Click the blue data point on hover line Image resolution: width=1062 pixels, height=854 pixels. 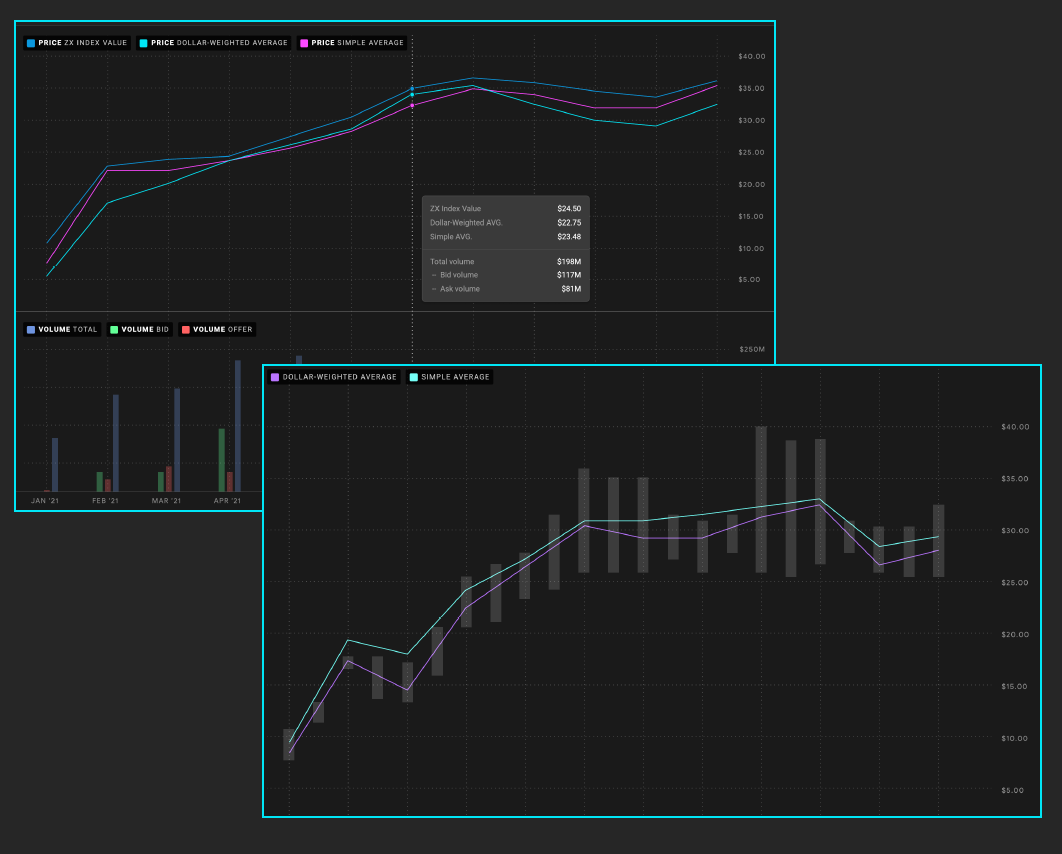[x=412, y=88]
